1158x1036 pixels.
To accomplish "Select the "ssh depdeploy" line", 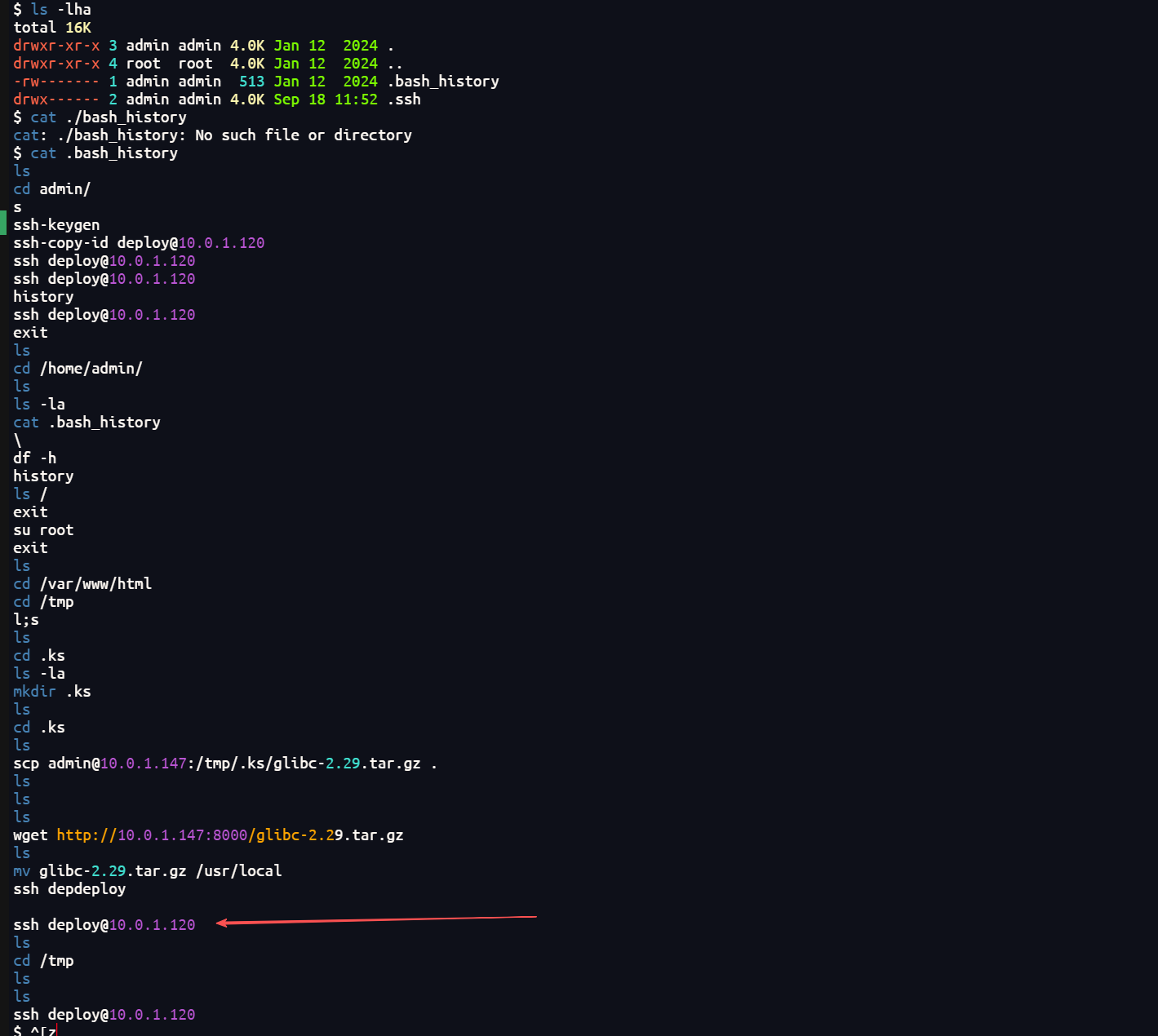I will 69,889.
